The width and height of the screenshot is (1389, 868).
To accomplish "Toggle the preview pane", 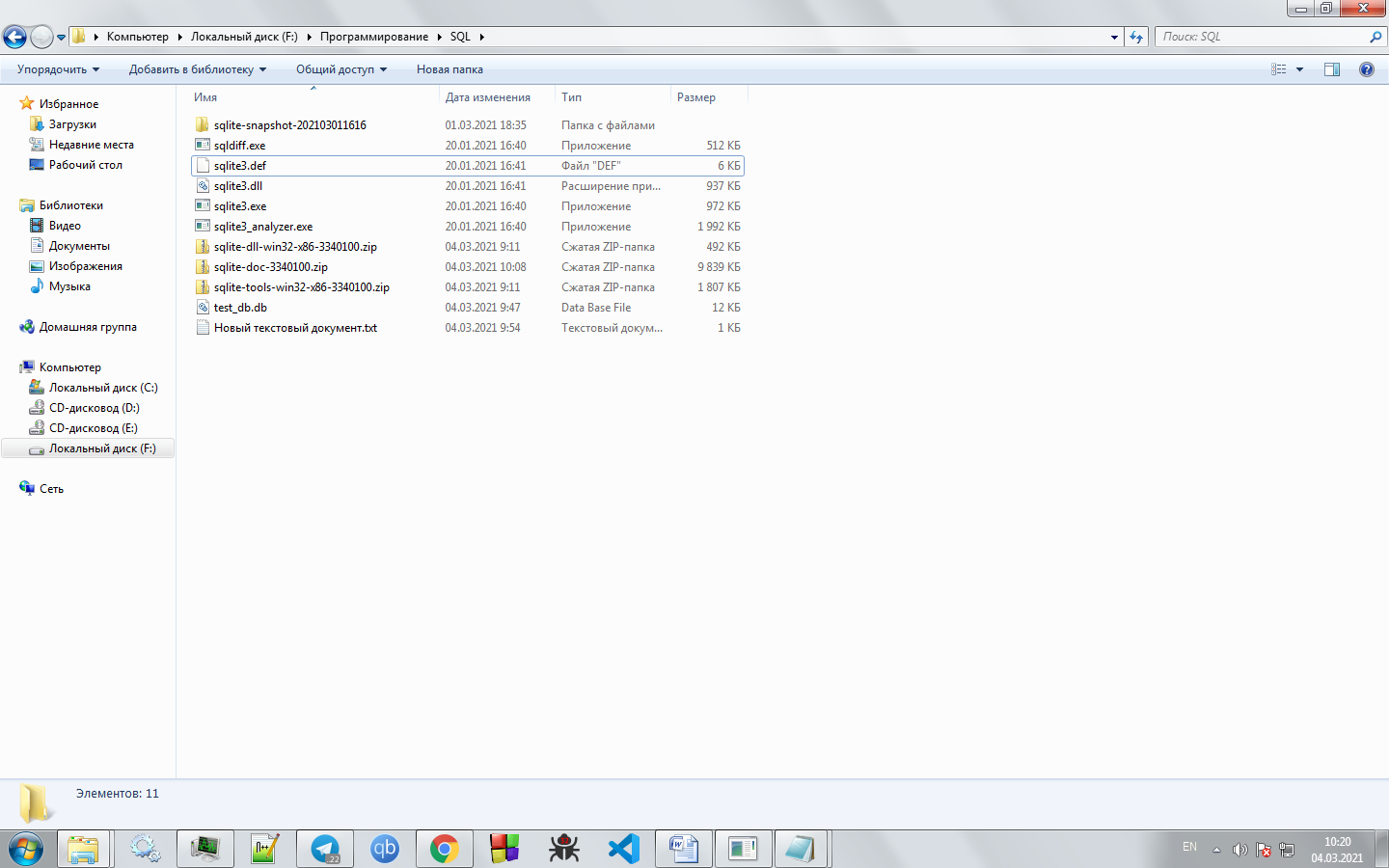I will click(x=1332, y=69).
